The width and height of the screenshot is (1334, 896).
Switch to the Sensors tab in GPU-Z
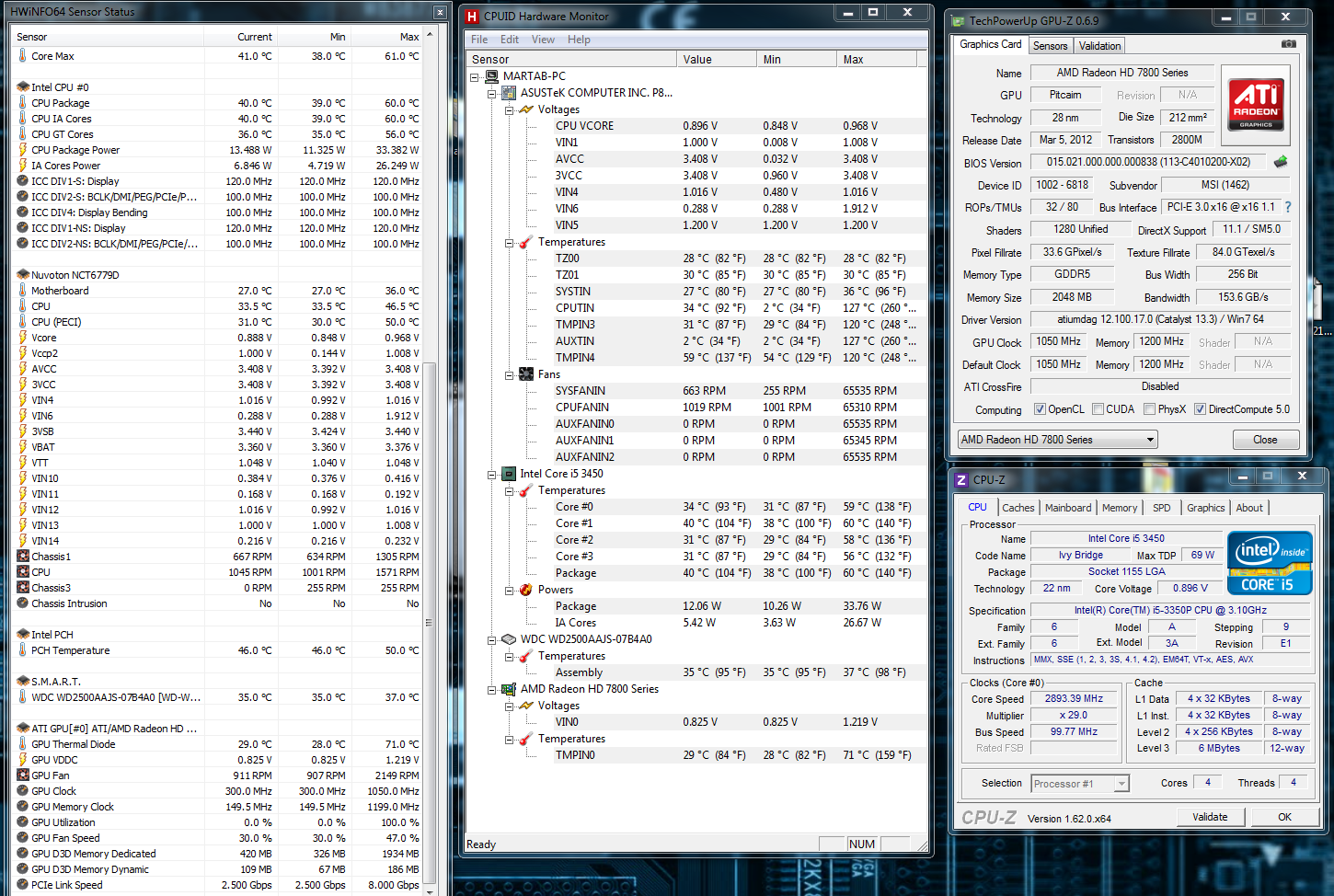(1050, 46)
